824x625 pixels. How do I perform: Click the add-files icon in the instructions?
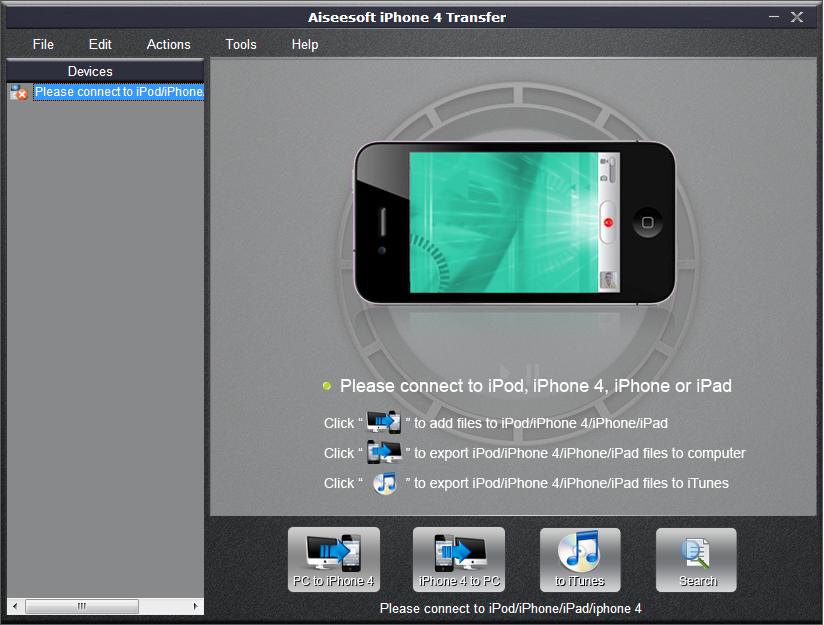click(x=384, y=422)
